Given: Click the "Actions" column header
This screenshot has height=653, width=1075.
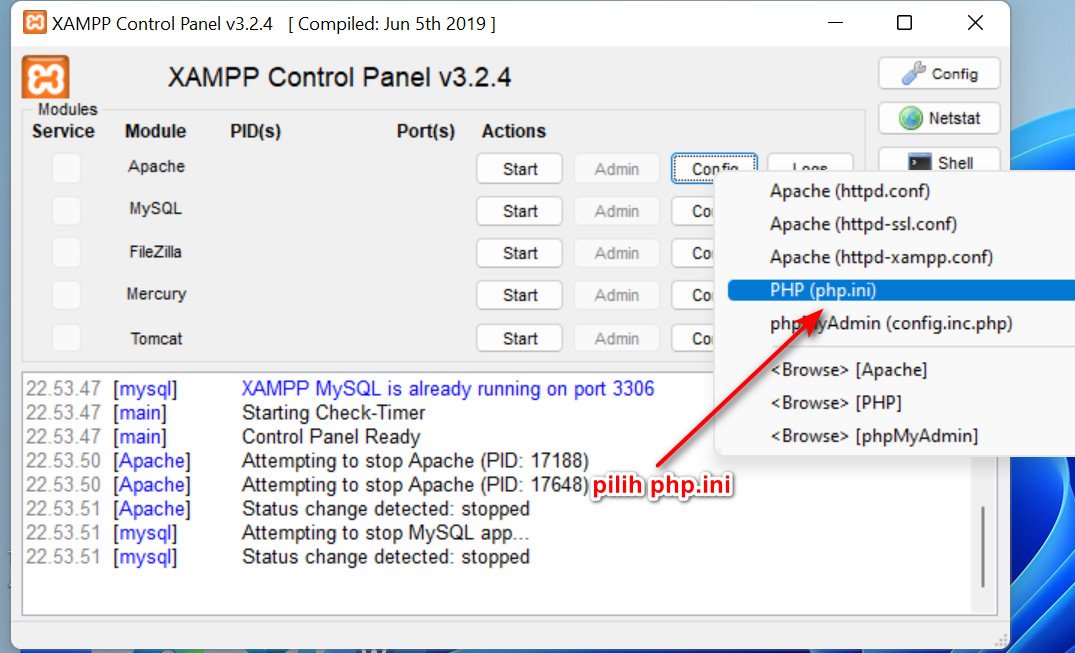Looking at the screenshot, I should click(x=514, y=131).
